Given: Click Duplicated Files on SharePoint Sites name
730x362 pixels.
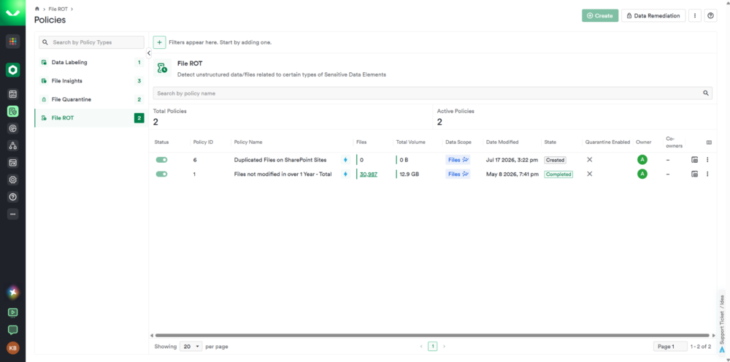Looking at the screenshot, I should click(280, 160).
